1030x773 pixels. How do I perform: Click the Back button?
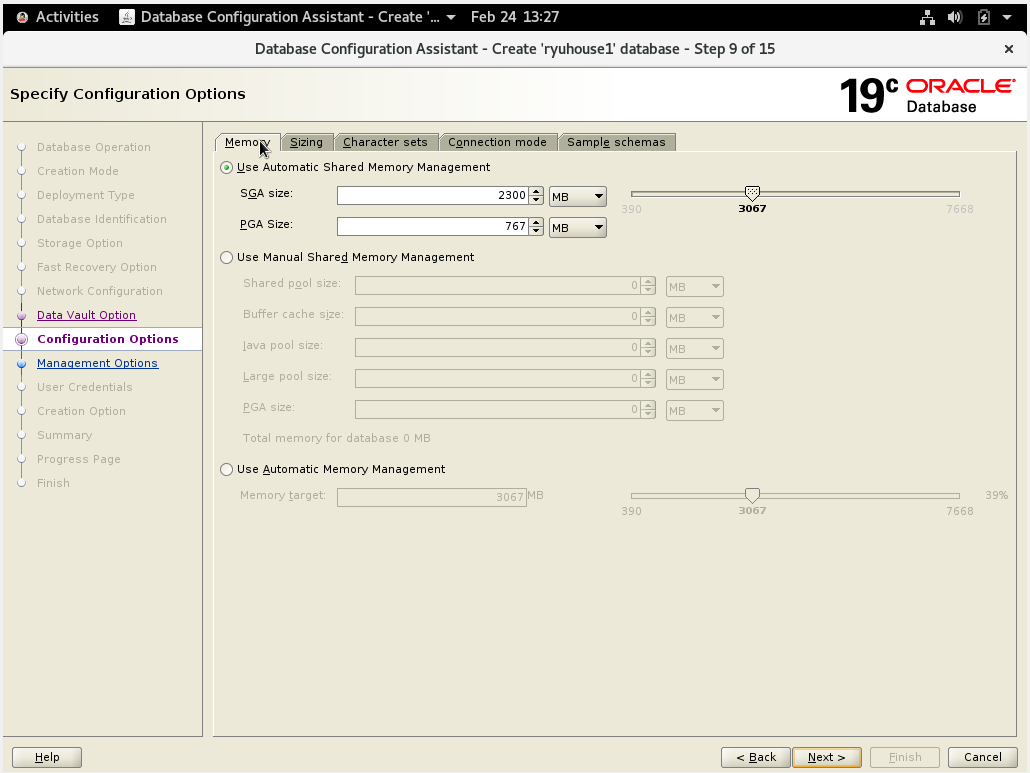[x=755, y=757]
